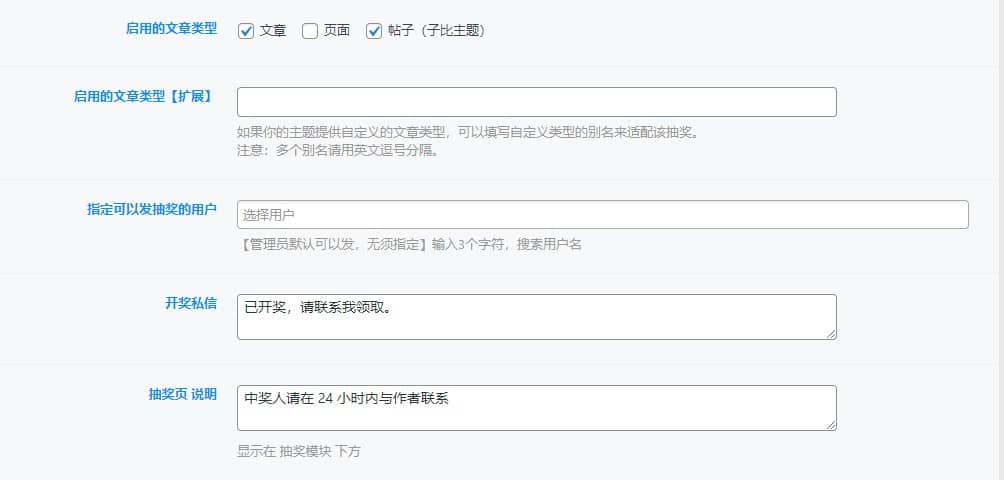1004x480 pixels.
Task: Focus the 启用的文章类型【扩展】 text field
Action: 537,102
